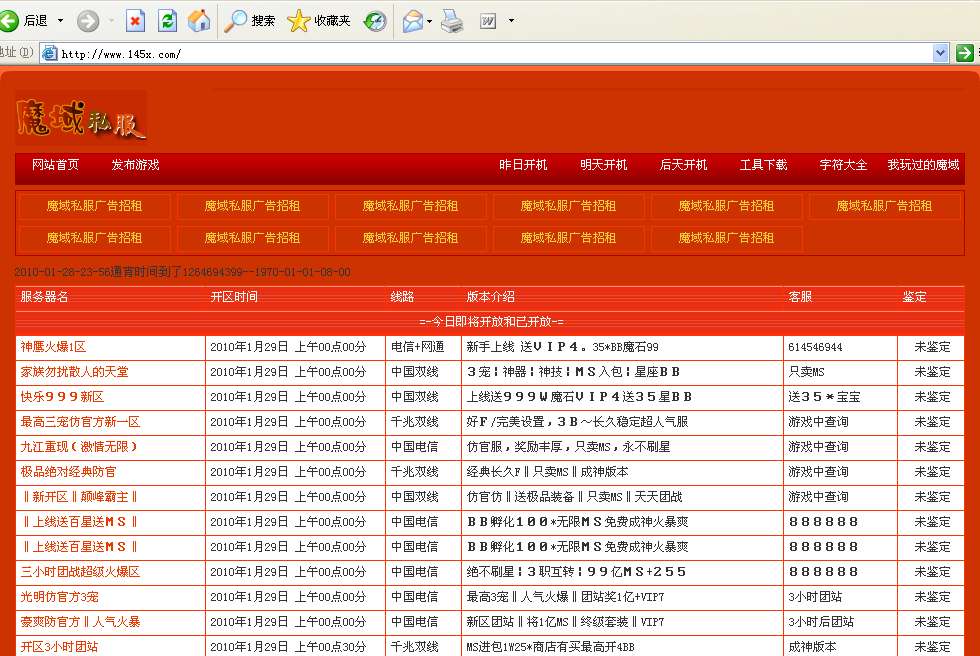Open favorites via the 收藏夹 star icon
The width and height of the screenshot is (980, 656).
297,20
